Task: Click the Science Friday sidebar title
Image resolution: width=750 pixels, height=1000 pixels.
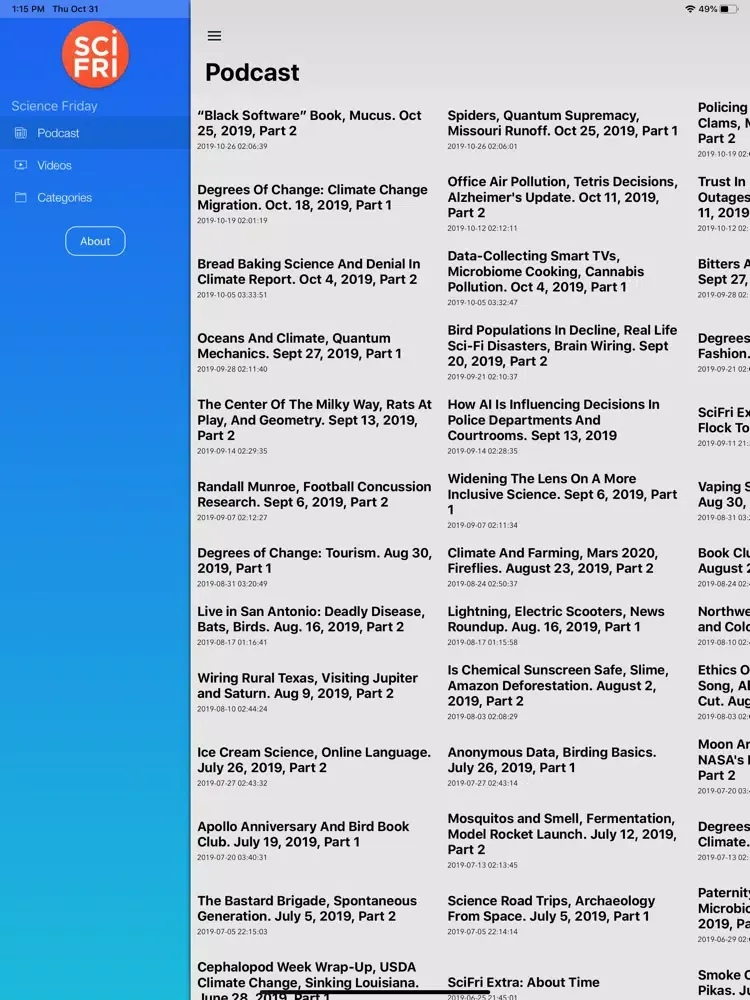Action: tap(54, 106)
